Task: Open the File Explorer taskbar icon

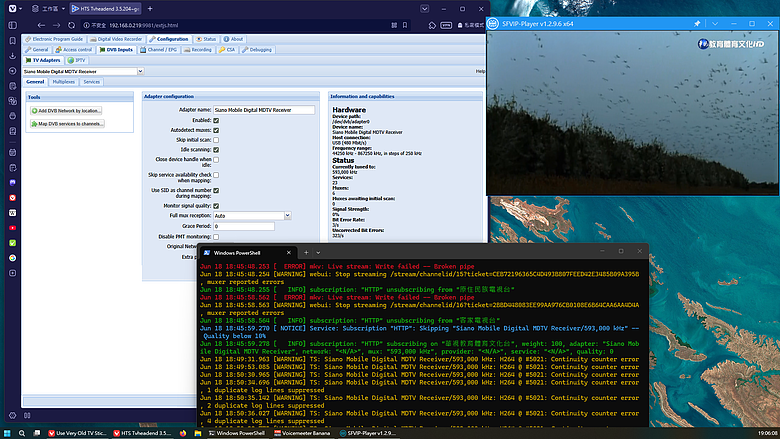Action: tap(198, 433)
